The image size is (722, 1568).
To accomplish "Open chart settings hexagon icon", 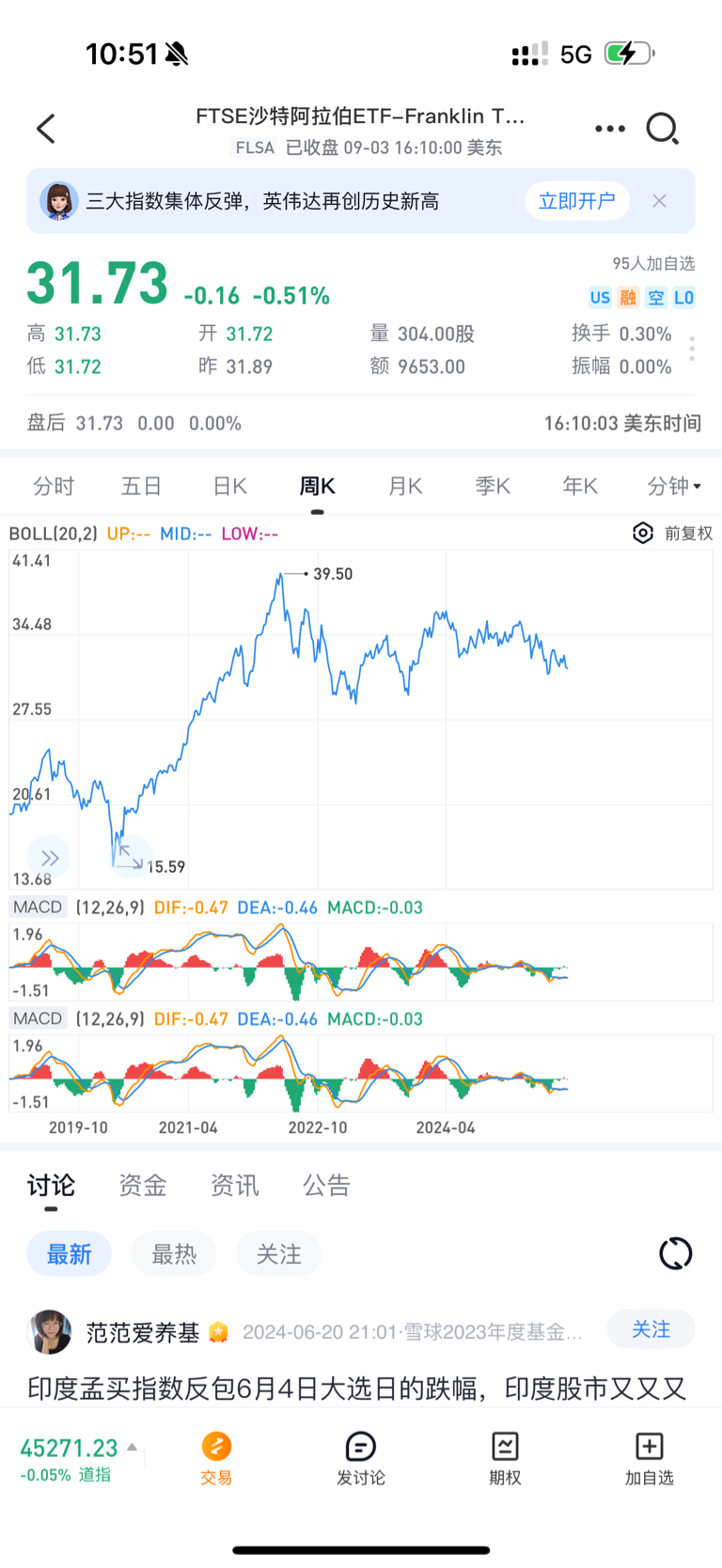I will click(643, 534).
